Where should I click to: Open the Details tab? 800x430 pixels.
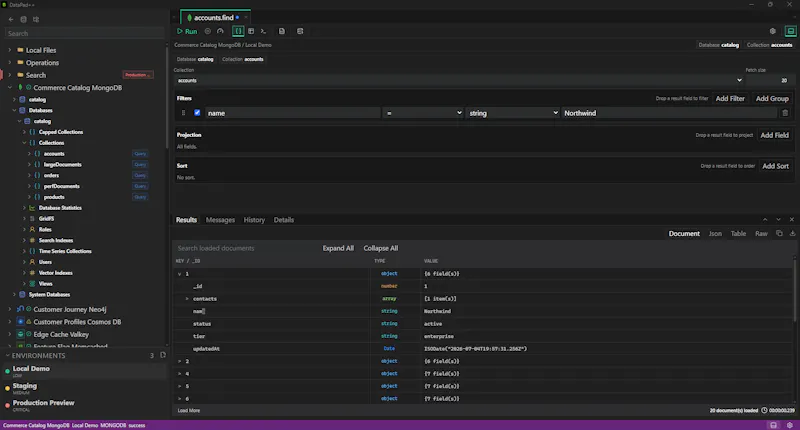point(284,220)
